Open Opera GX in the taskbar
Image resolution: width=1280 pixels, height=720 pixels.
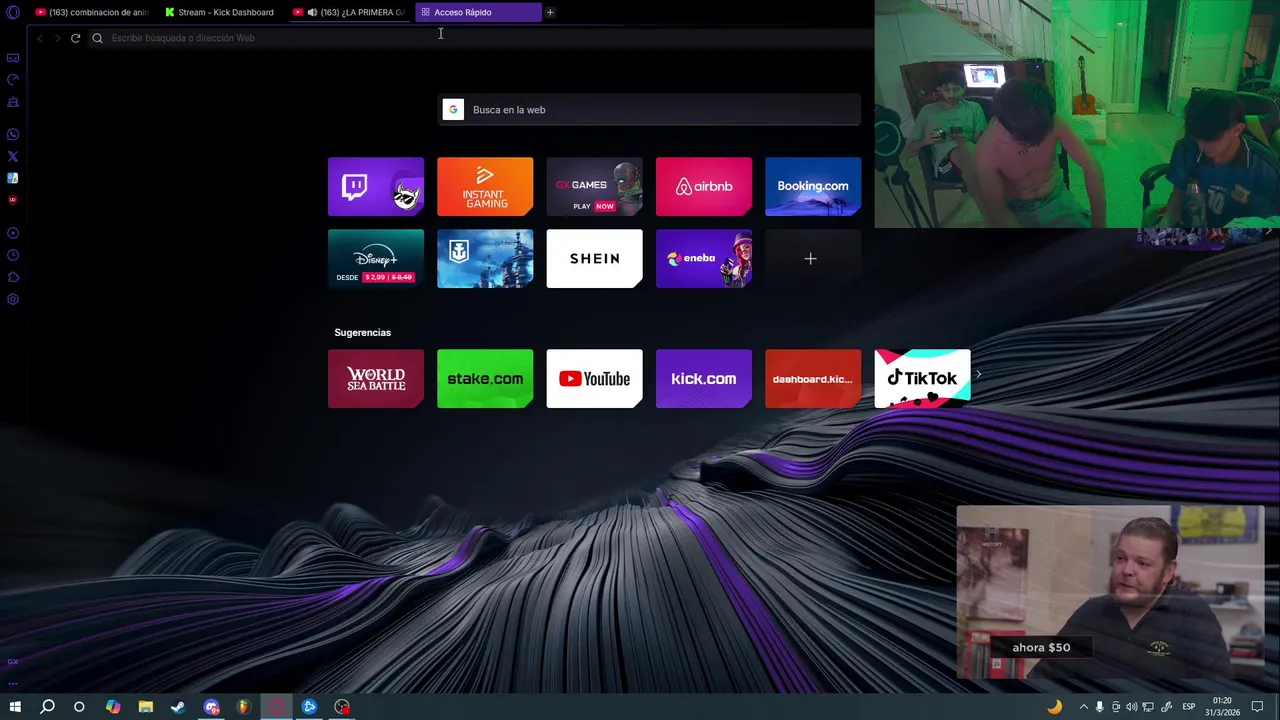pos(276,707)
